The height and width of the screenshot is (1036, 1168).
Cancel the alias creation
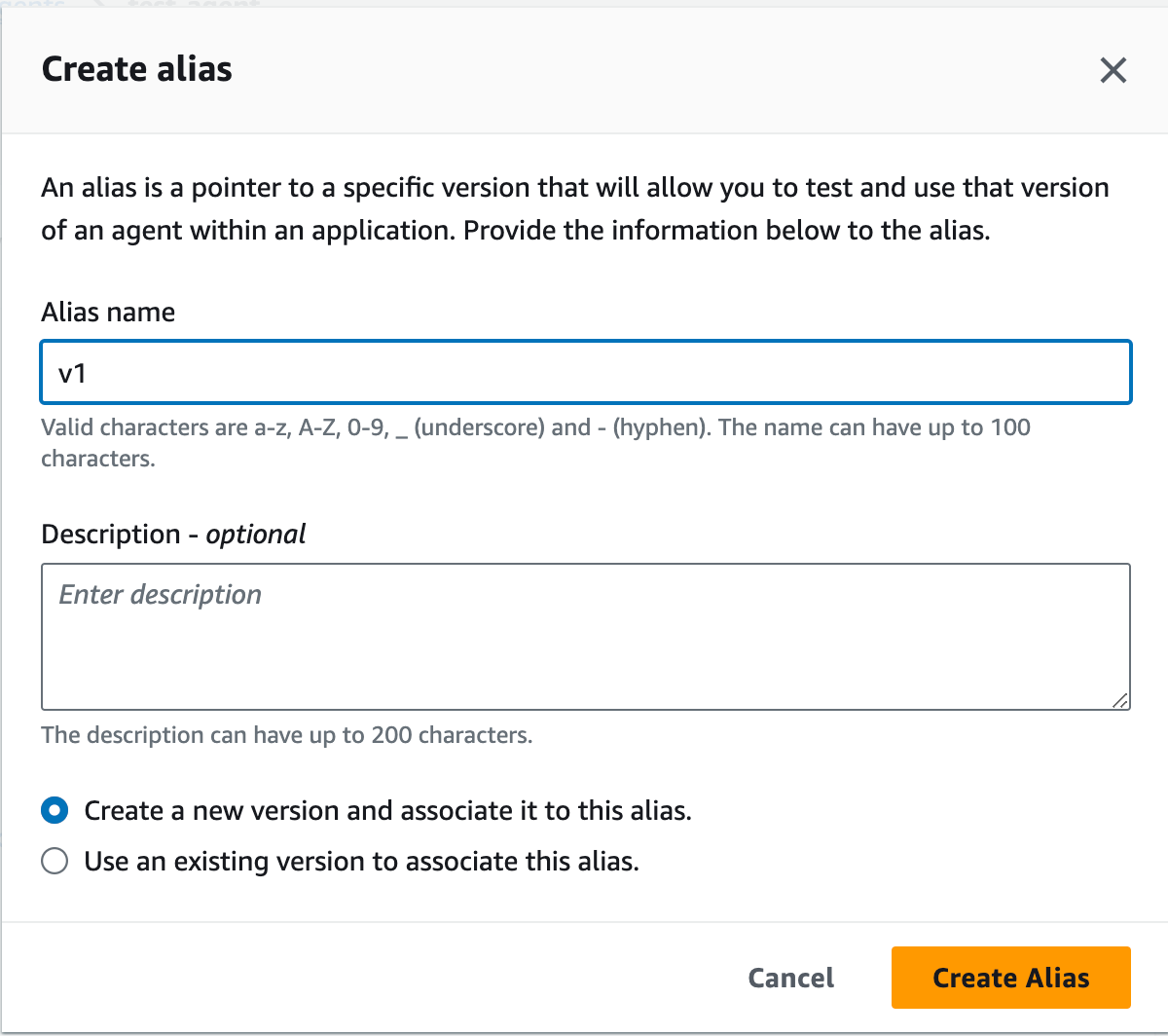790,978
